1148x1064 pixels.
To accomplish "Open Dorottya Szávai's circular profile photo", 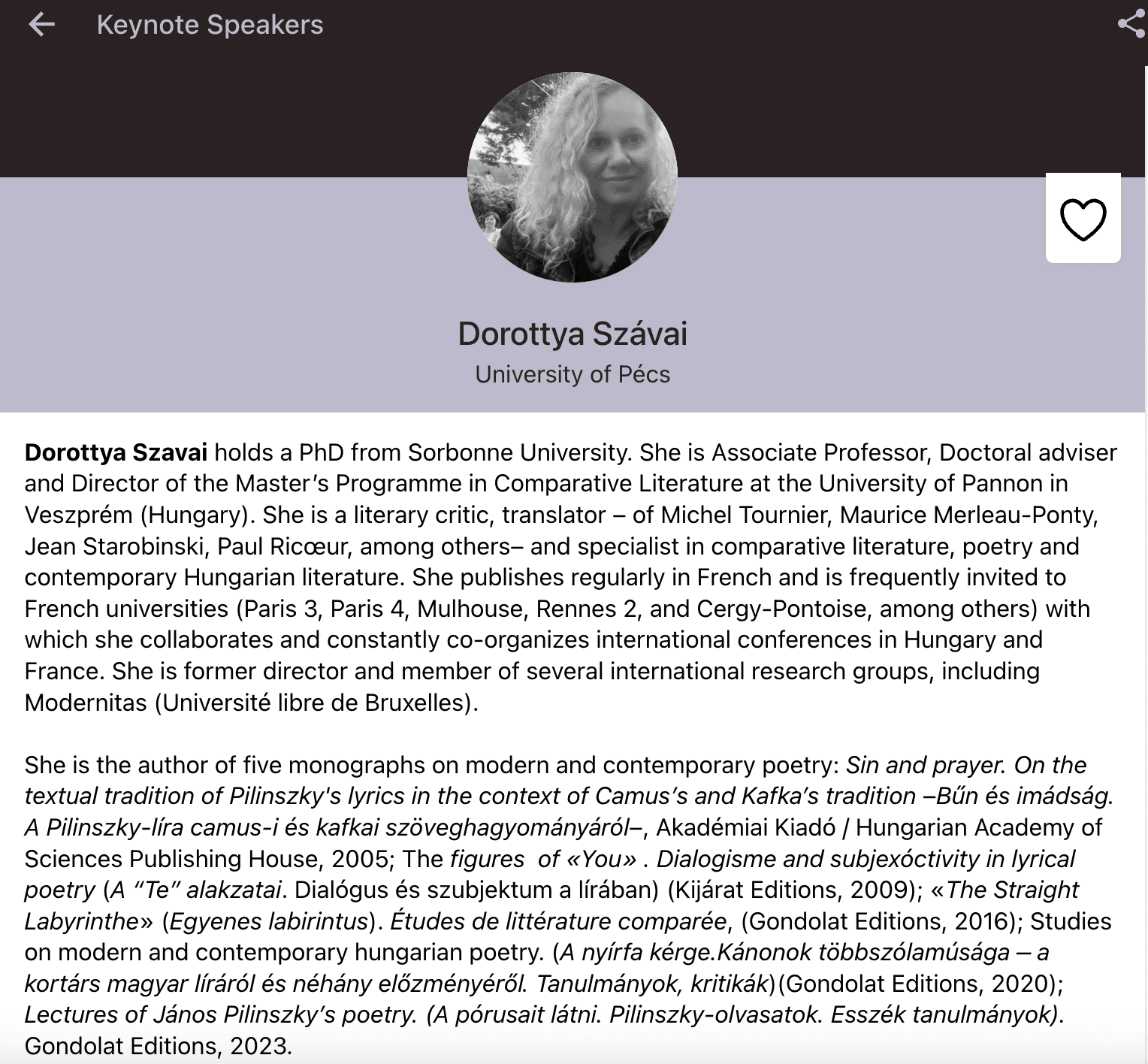I will click(572, 177).
